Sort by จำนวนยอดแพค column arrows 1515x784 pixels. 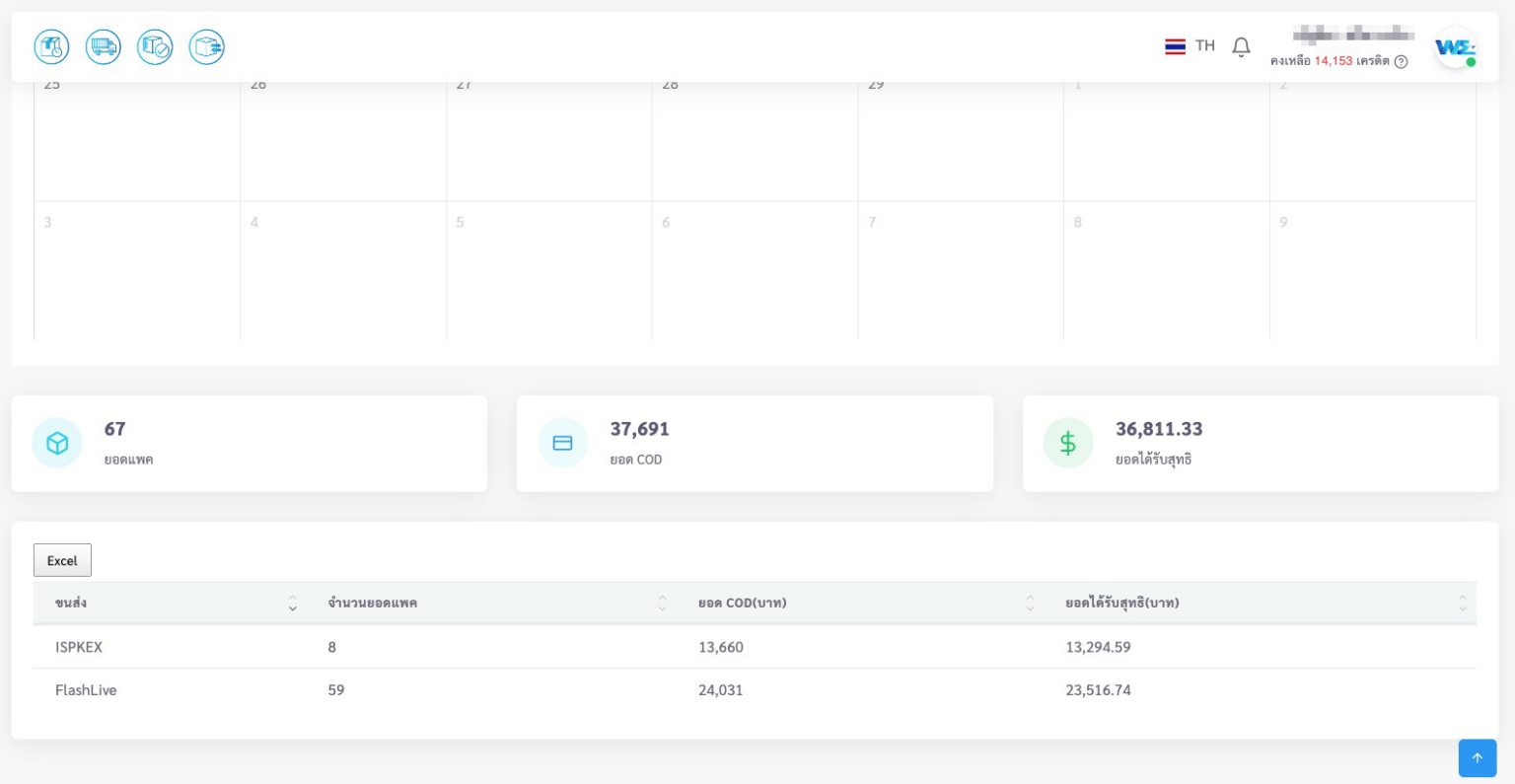662,603
